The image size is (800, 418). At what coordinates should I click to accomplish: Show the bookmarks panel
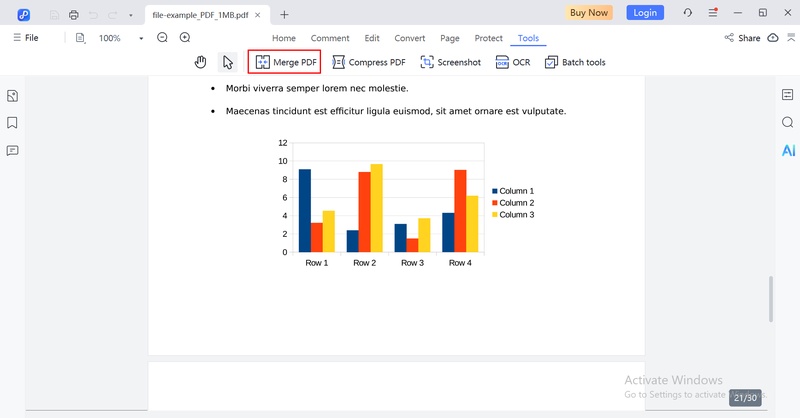(x=13, y=123)
